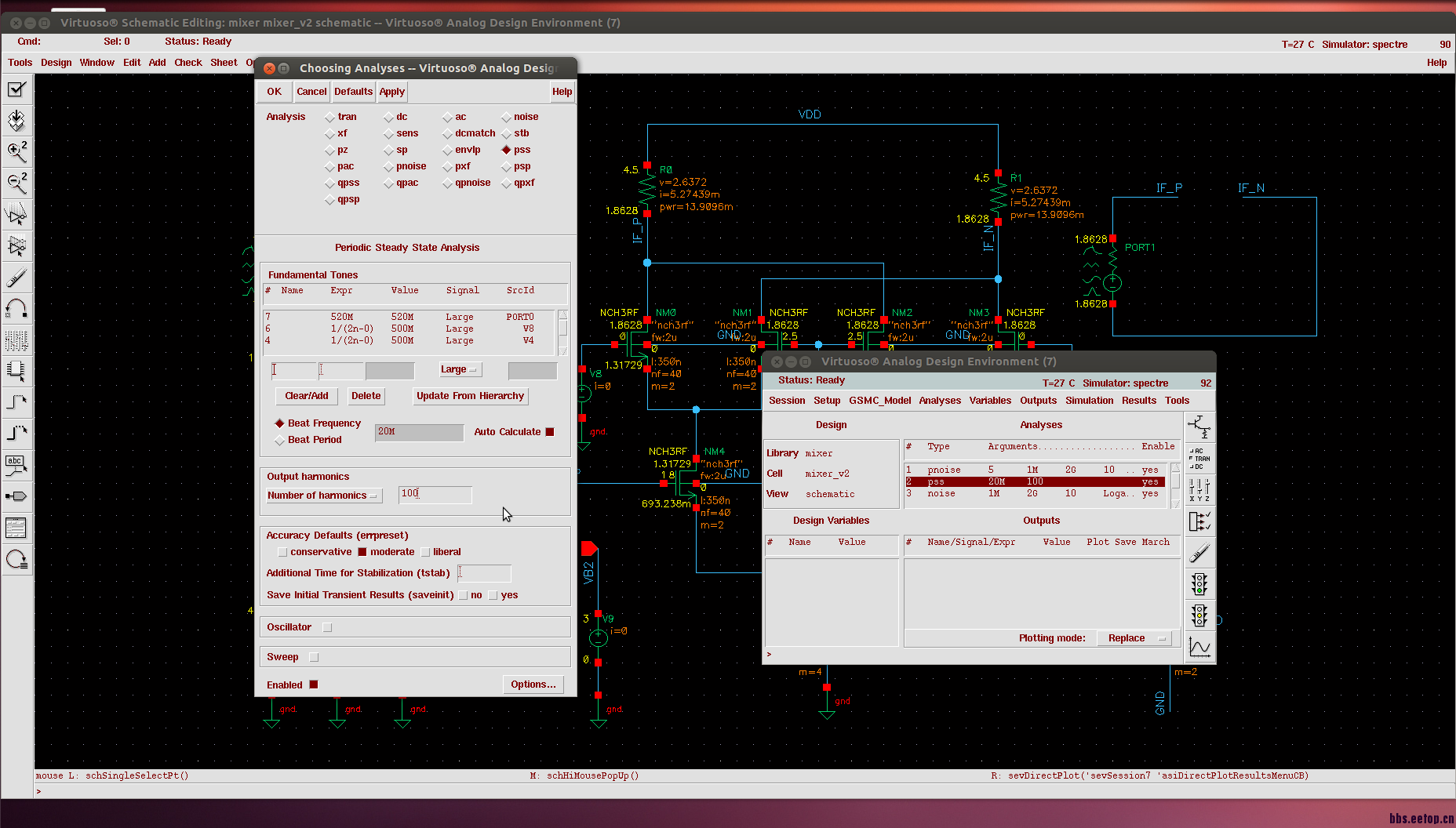Open Choose Analyses AC/TRAN/DC icon
This screenshot has height=828, width=1456.
(x=1199, y=459)
